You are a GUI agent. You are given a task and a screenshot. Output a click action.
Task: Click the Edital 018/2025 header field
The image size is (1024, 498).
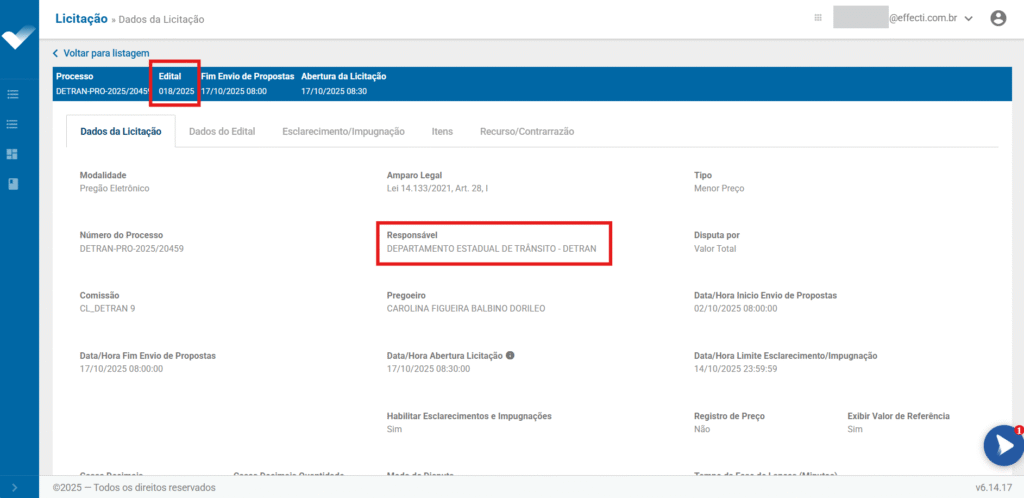176,84
